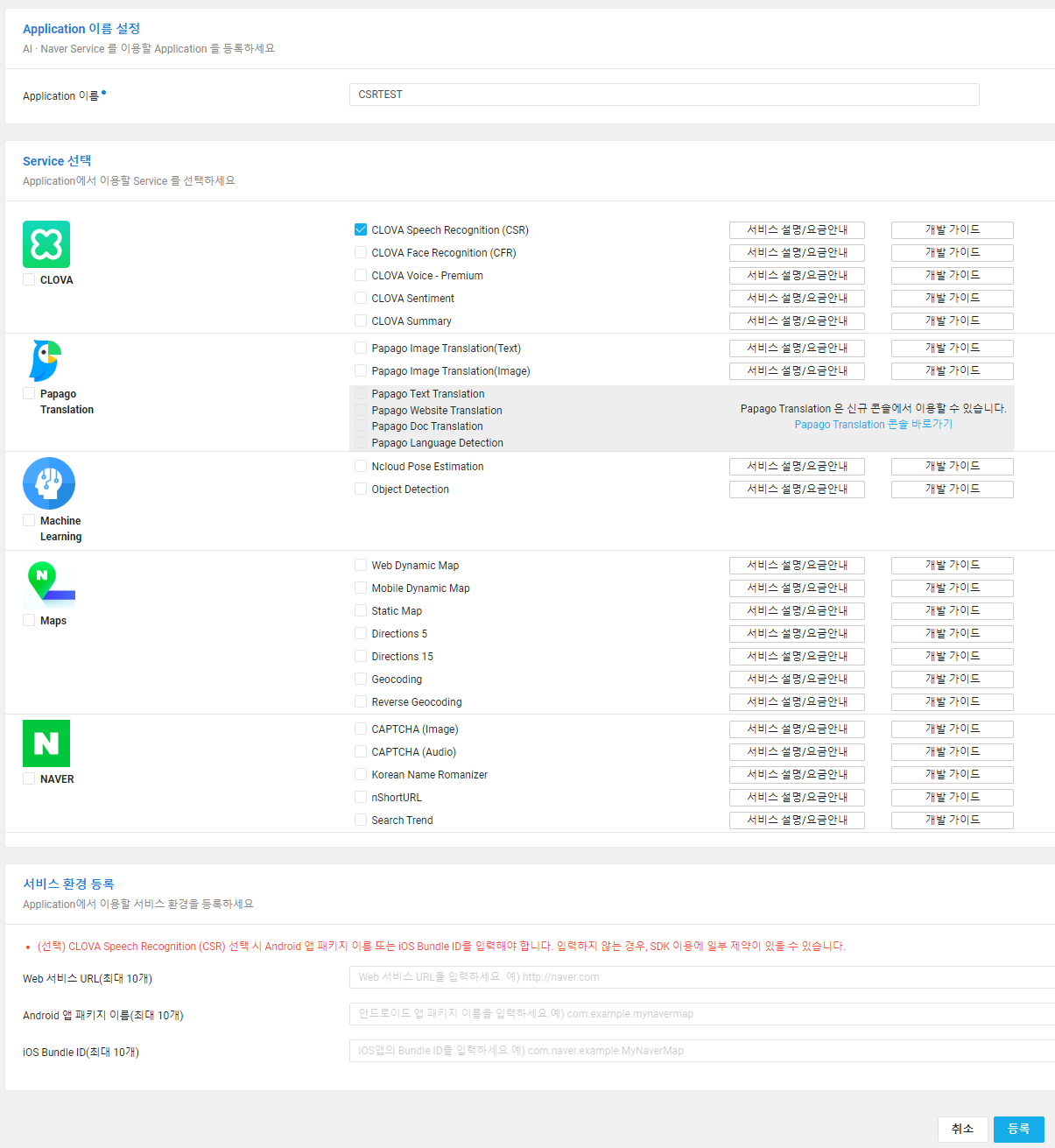Open 서비스 설명/요금안내 for CLOVA Face Recognition
This screenshot has height=1148, width=1055.
(797, 253)
